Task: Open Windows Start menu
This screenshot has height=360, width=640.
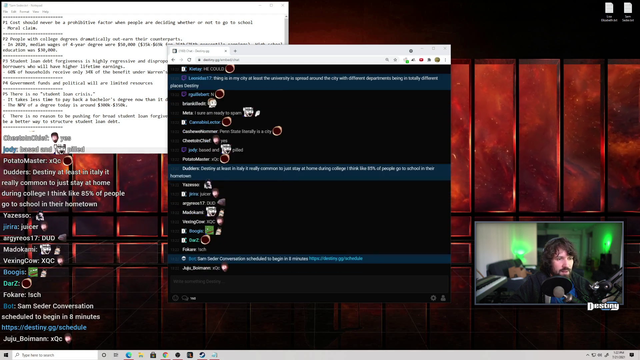Action: coord(6,355)
